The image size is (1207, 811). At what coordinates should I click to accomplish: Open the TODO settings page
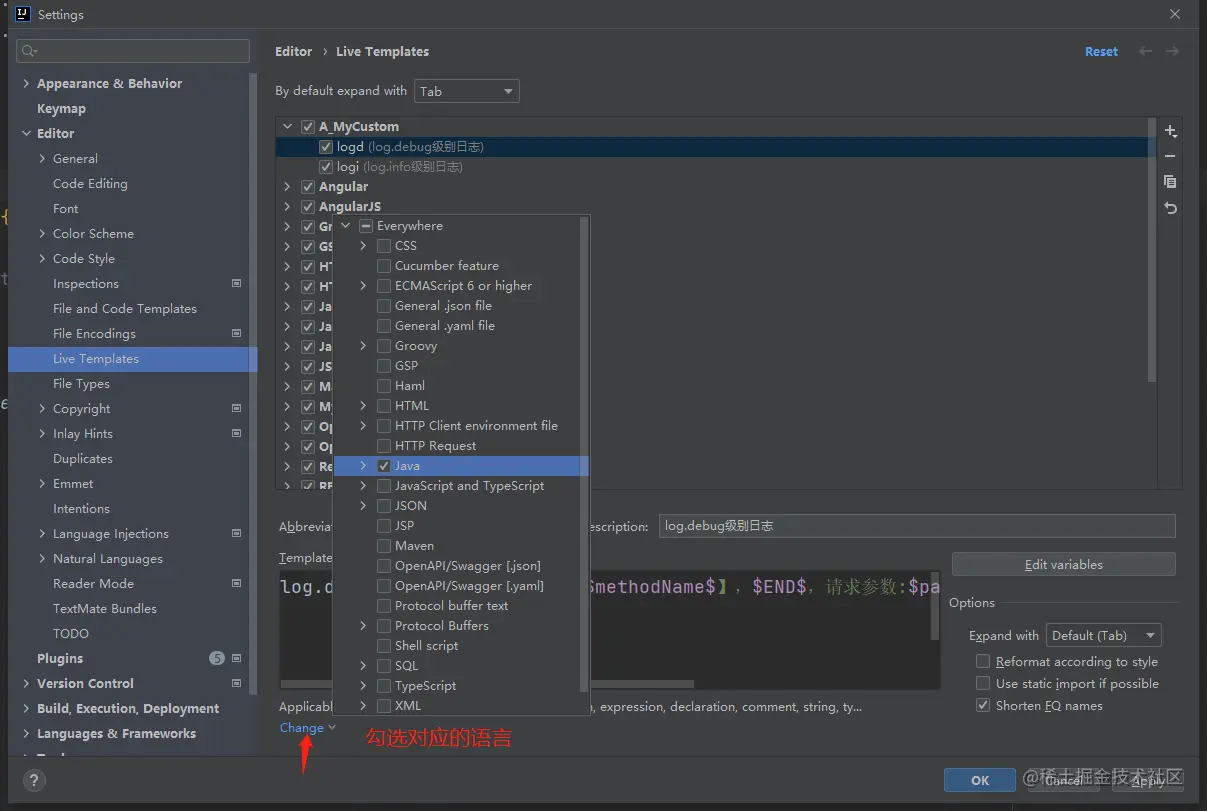tap(71, 634)
